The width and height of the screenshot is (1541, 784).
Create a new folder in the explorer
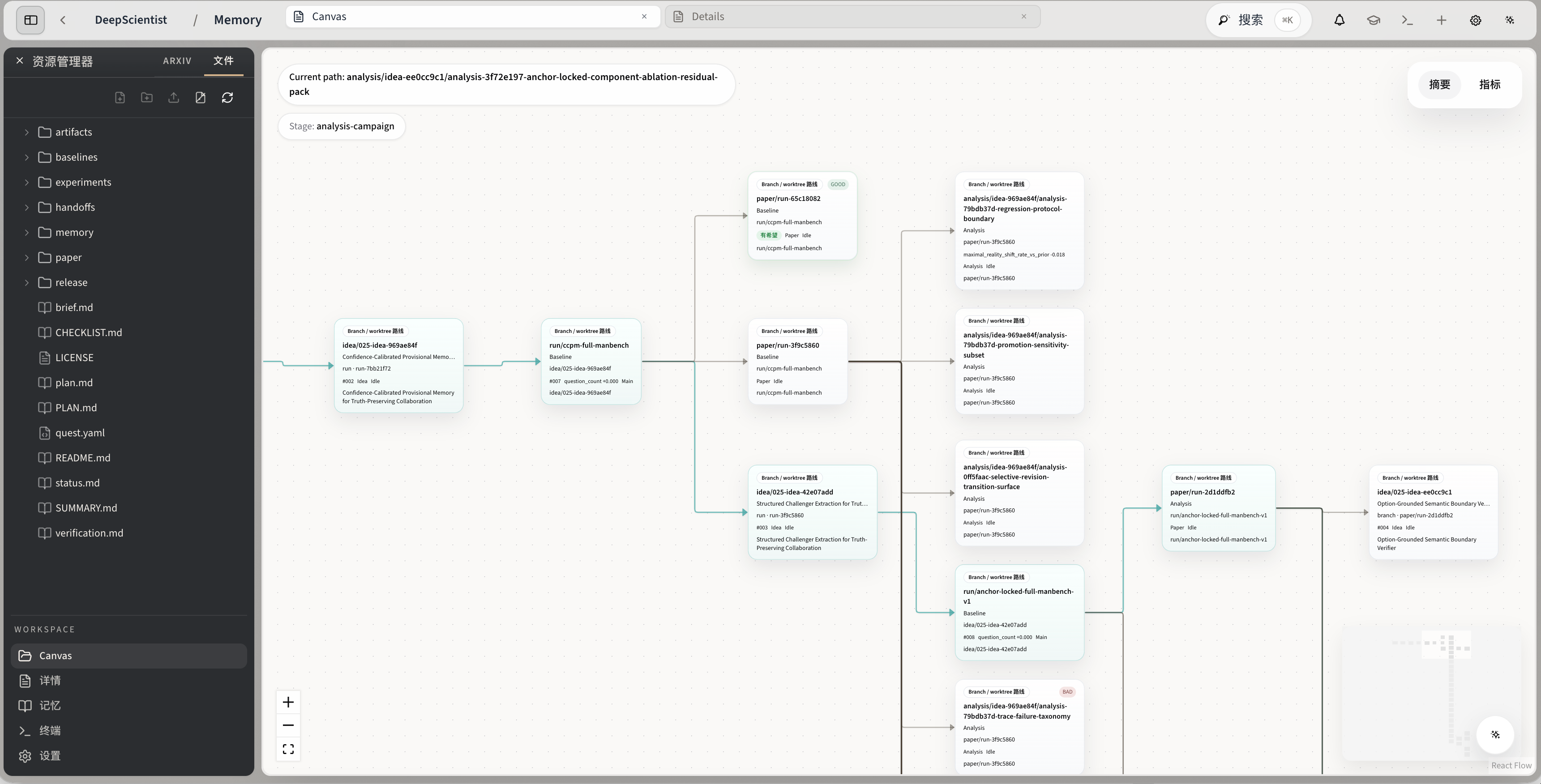pos(146,97)
